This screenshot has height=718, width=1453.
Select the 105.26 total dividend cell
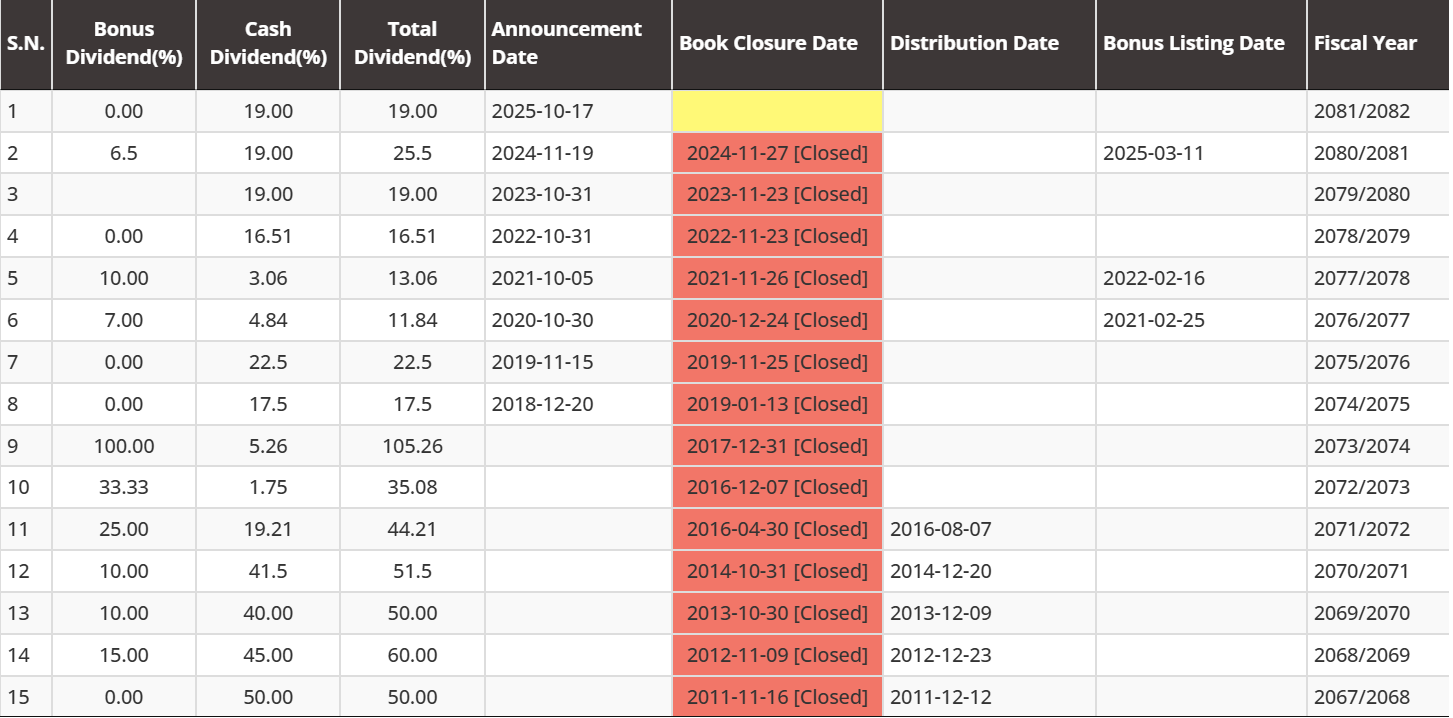412,445
